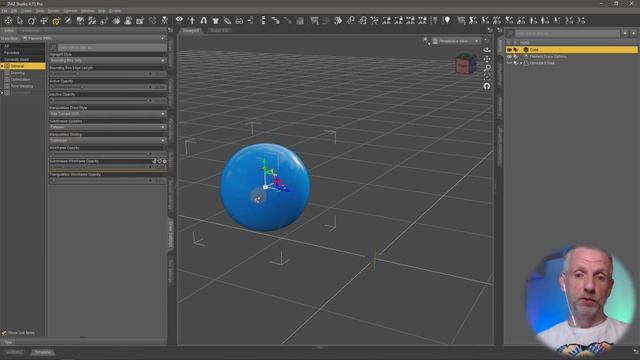Toggle the Show Sub Items checkbox
This screenshot has width=640, height=360.
click(x=4, y=333)
